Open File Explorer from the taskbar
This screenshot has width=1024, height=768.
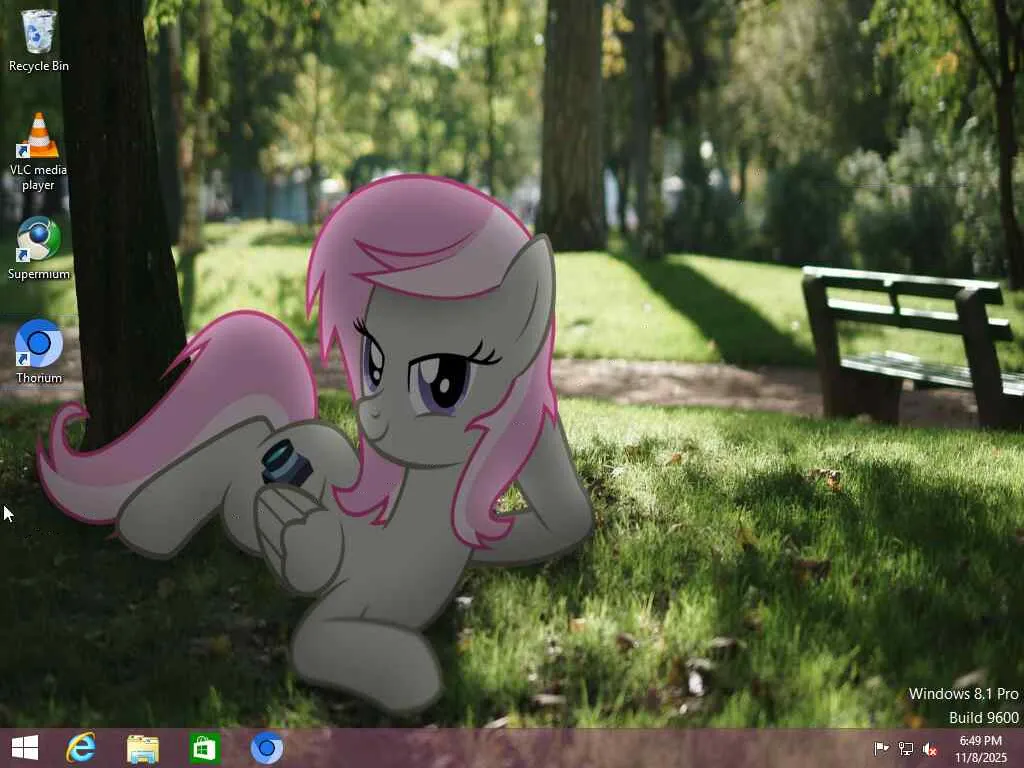142,748
